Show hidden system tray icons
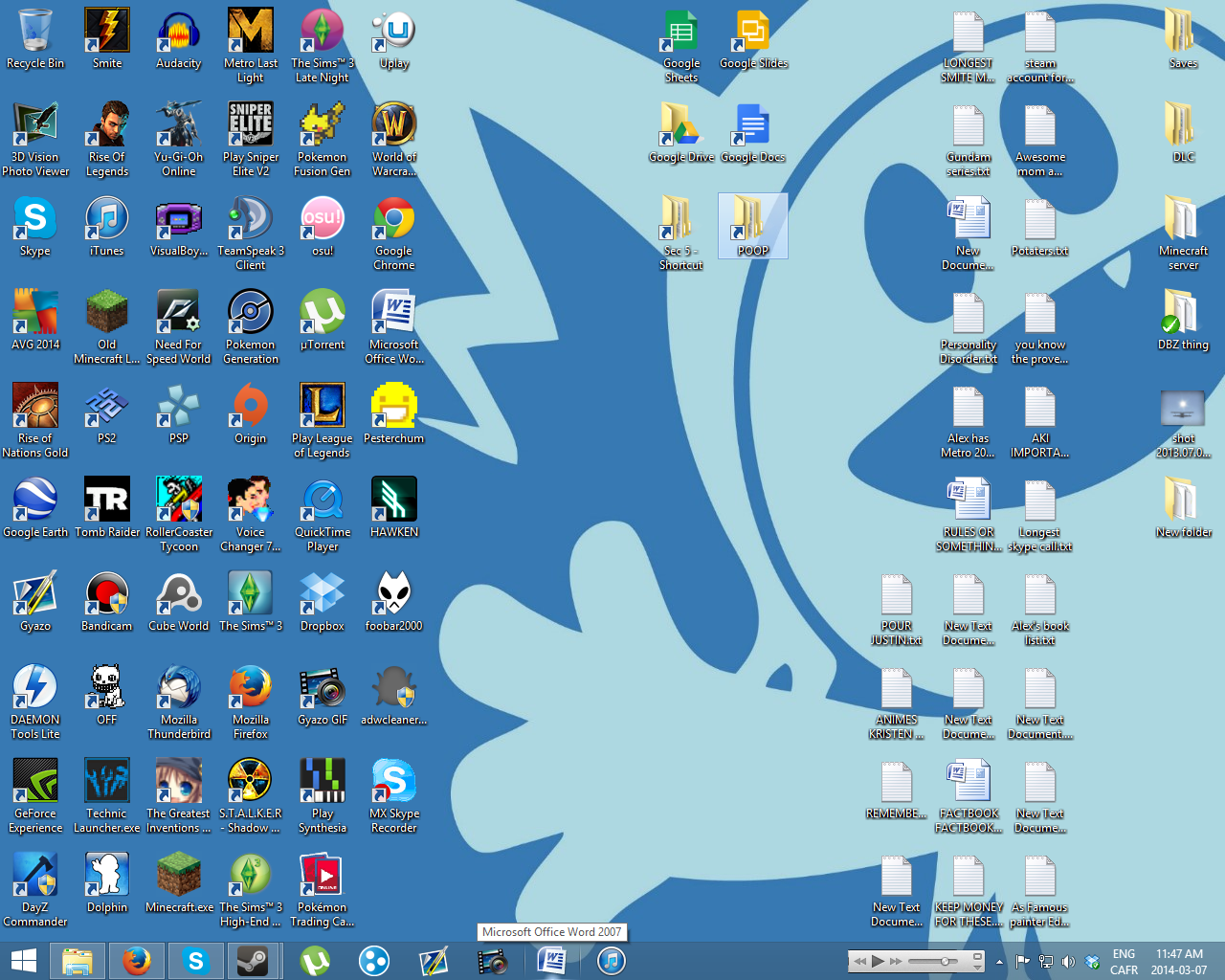 pos(1000,962)
